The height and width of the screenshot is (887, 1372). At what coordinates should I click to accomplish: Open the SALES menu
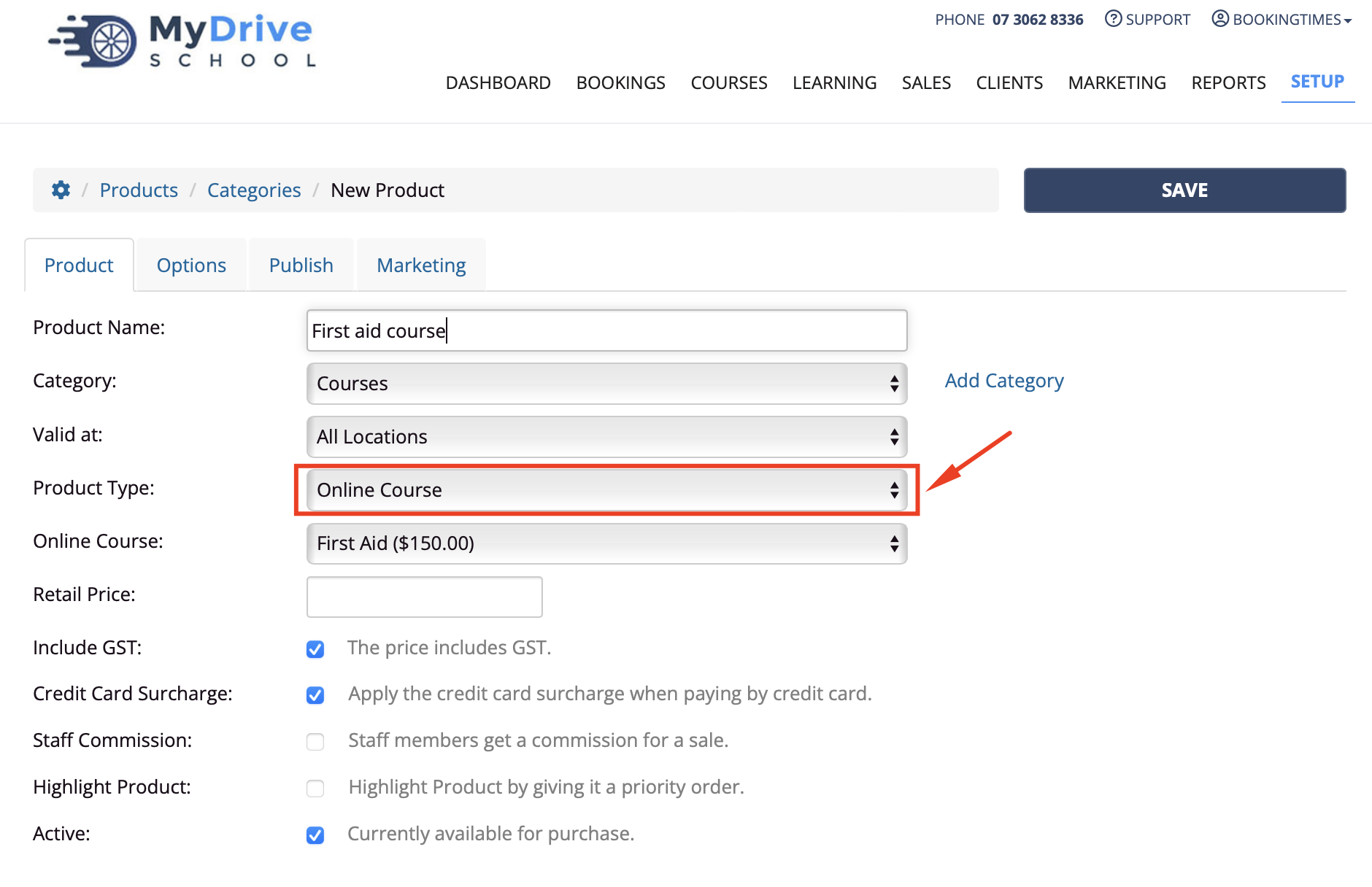(926, 82)
